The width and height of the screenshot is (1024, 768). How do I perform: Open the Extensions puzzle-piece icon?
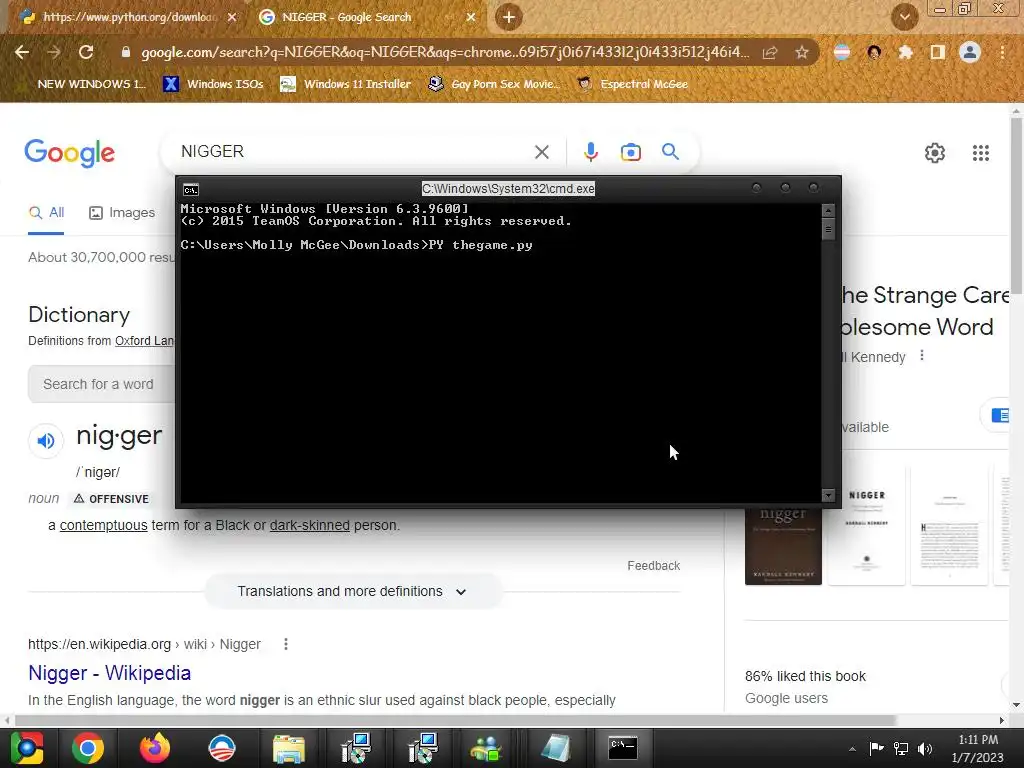click(905, 52)
